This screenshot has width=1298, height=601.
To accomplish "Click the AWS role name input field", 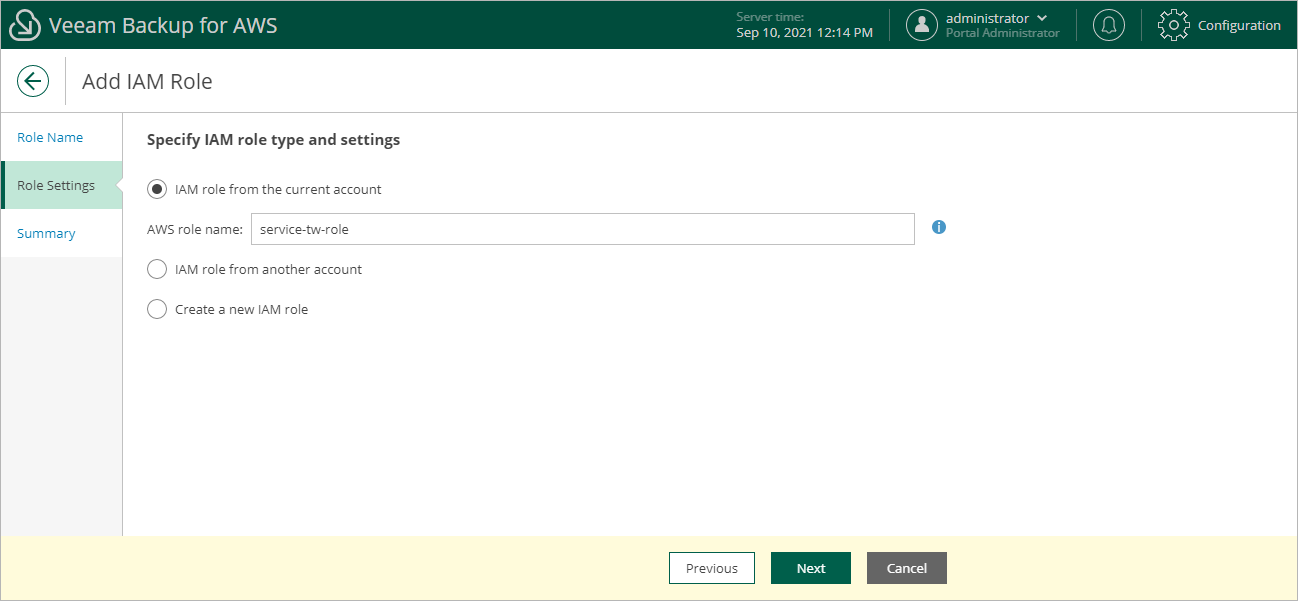I will [583, 229].
